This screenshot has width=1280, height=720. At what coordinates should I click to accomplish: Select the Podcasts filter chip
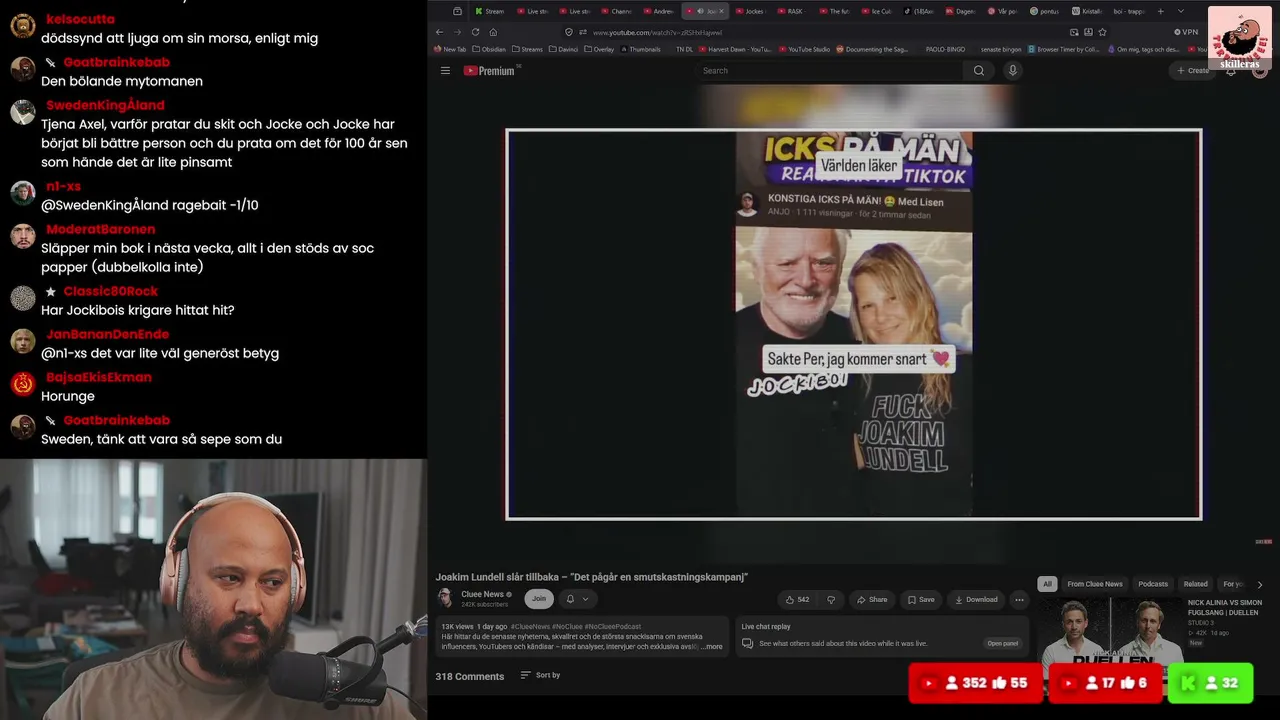click(1153, 584)
